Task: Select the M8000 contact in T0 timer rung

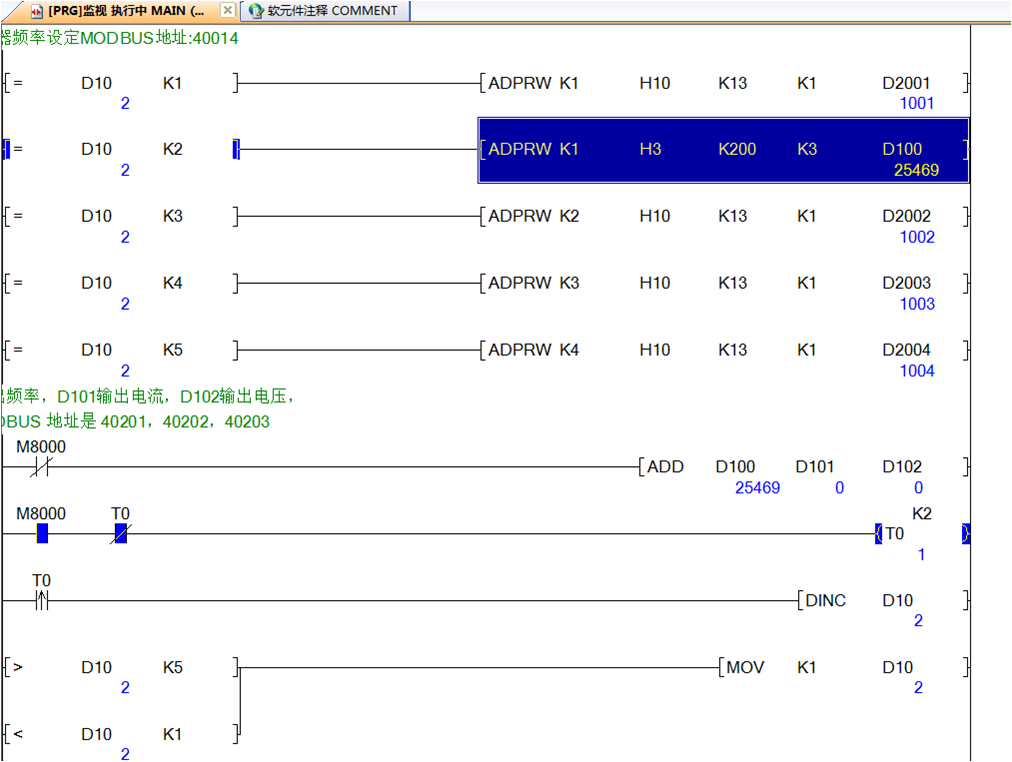Action: tap(42, 533)
